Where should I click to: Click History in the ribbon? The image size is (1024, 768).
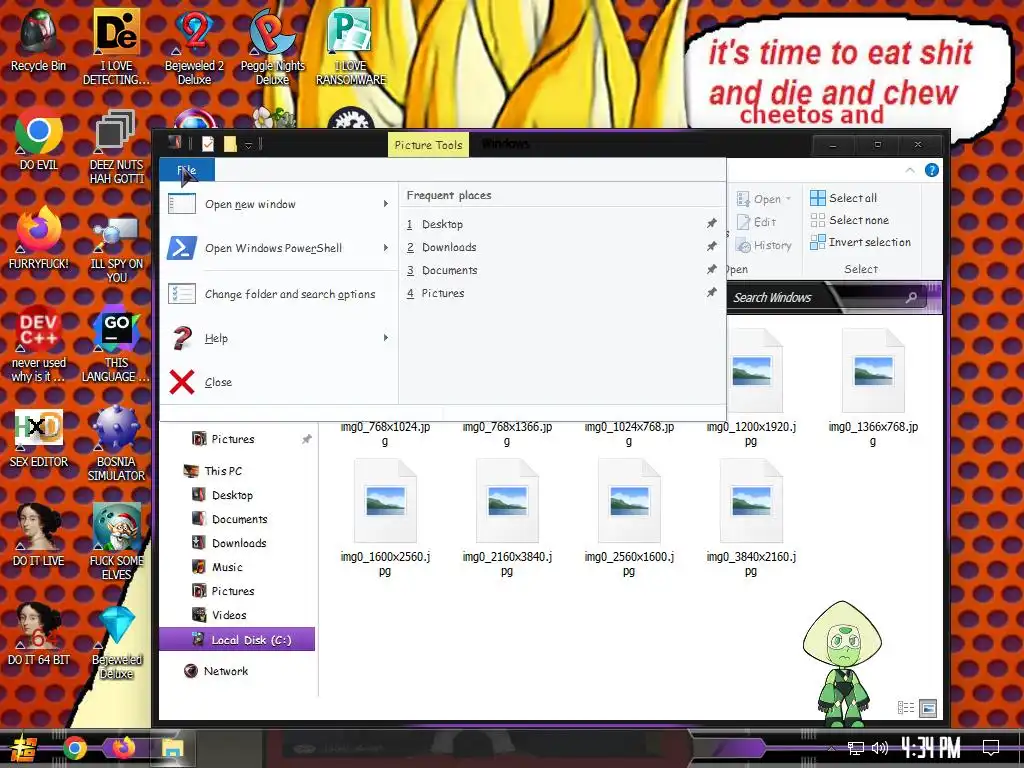pos(763,246)
